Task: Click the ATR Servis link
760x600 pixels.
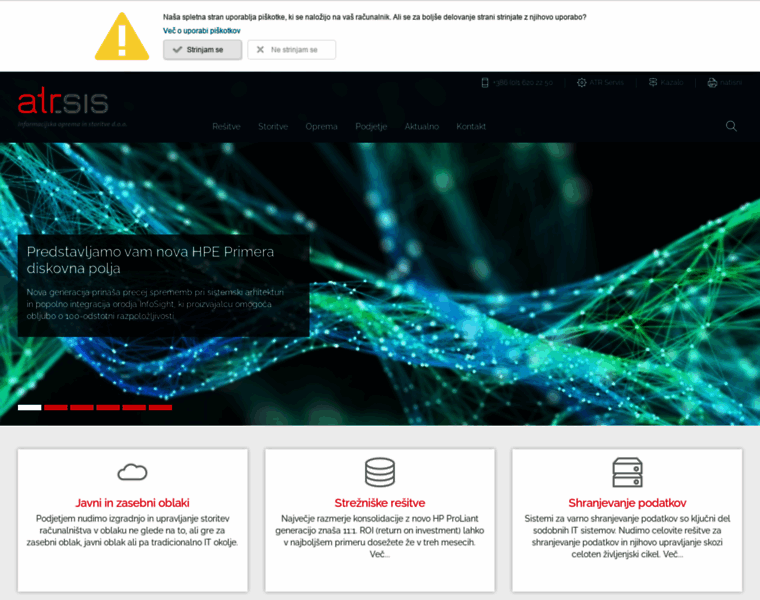Action: tap(606, 82)
